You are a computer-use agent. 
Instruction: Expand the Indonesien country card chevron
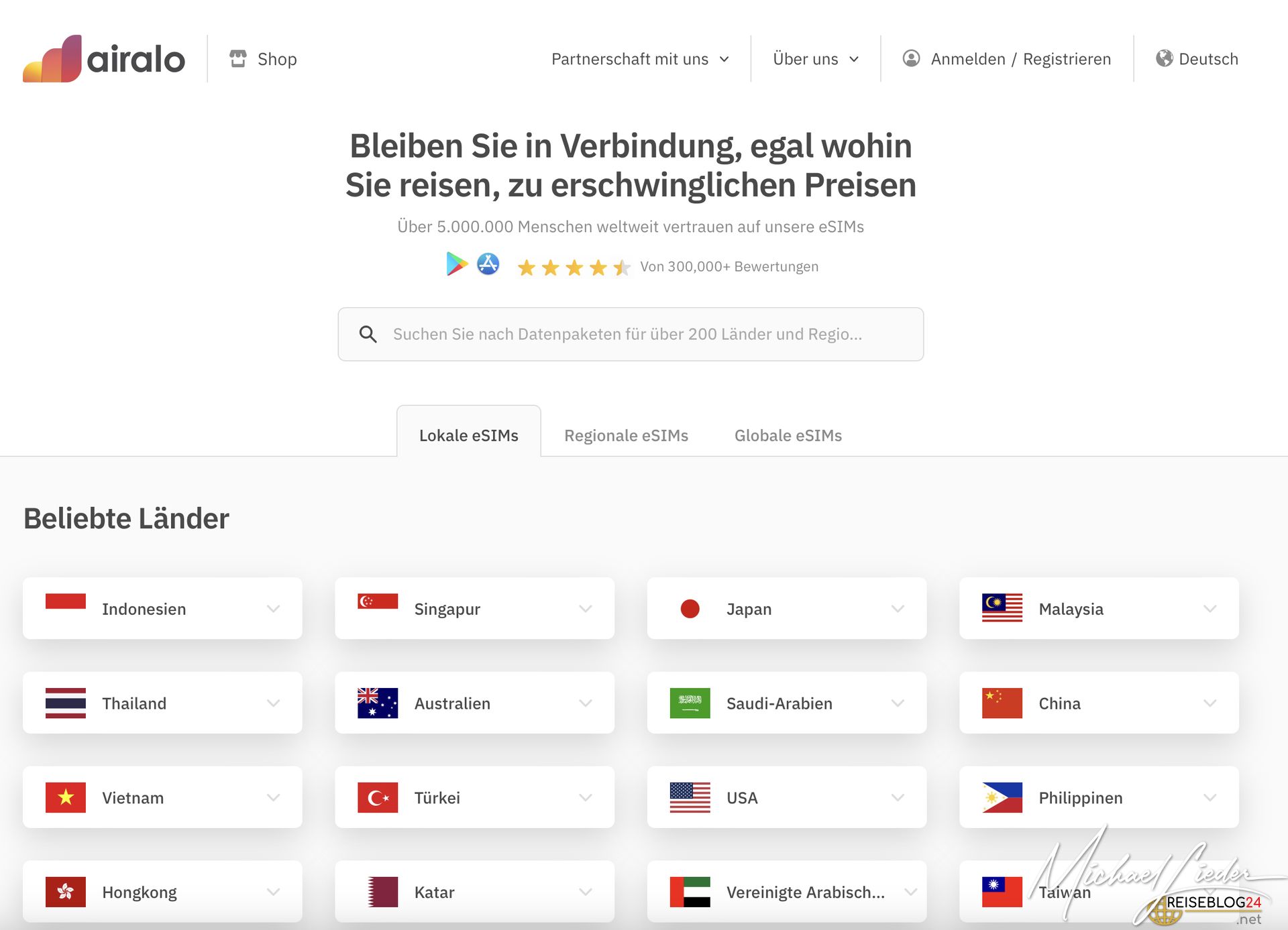click(x=273, y=609)
